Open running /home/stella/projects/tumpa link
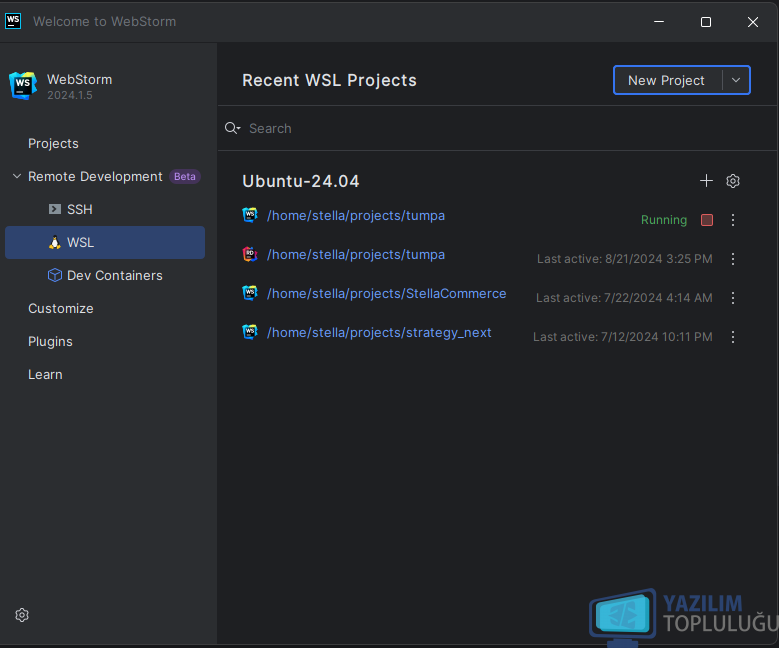The width and height of the screenshot is (779, 648). coord(356,216)
